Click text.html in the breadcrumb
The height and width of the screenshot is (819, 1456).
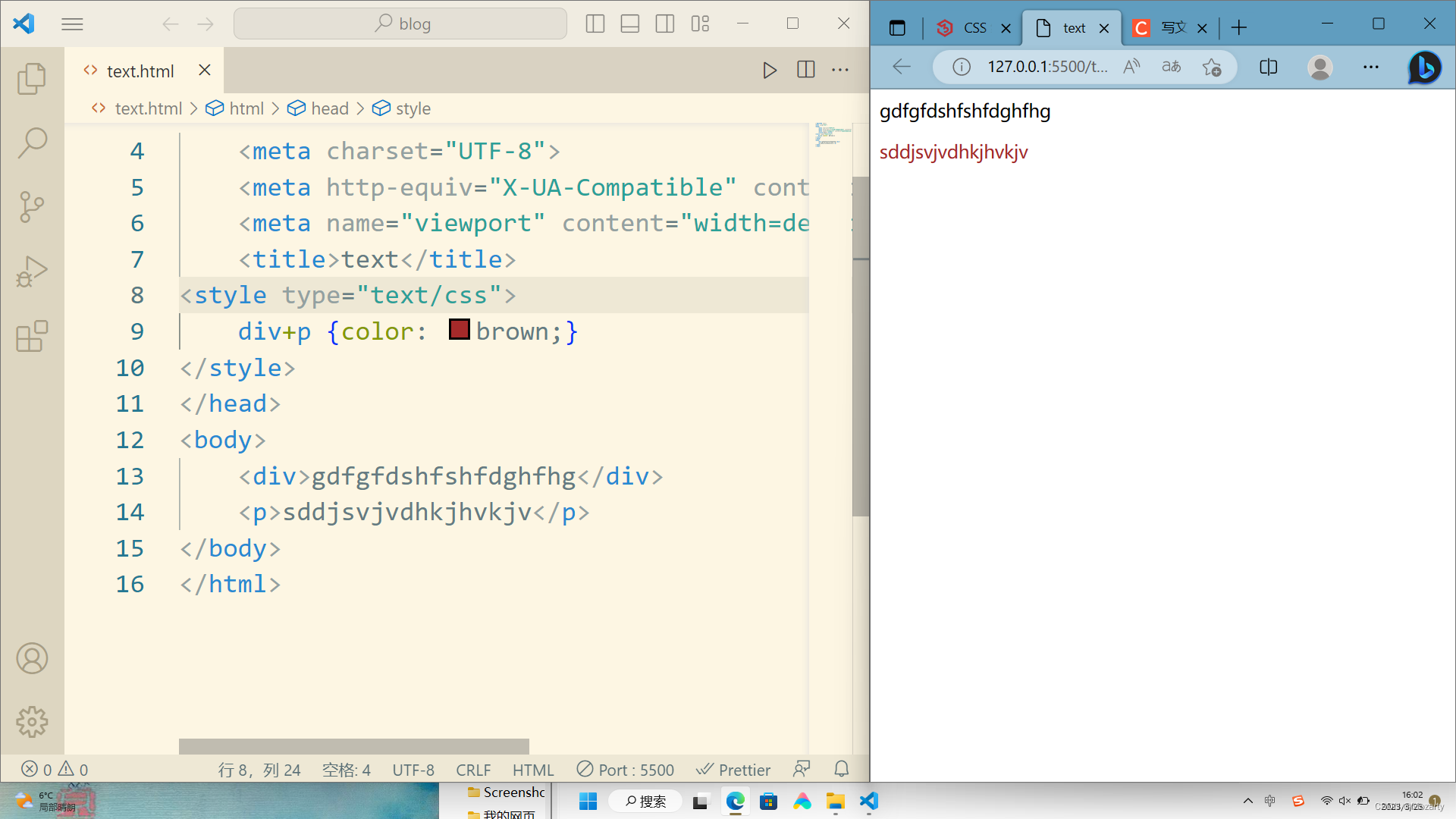coord(148,108)
